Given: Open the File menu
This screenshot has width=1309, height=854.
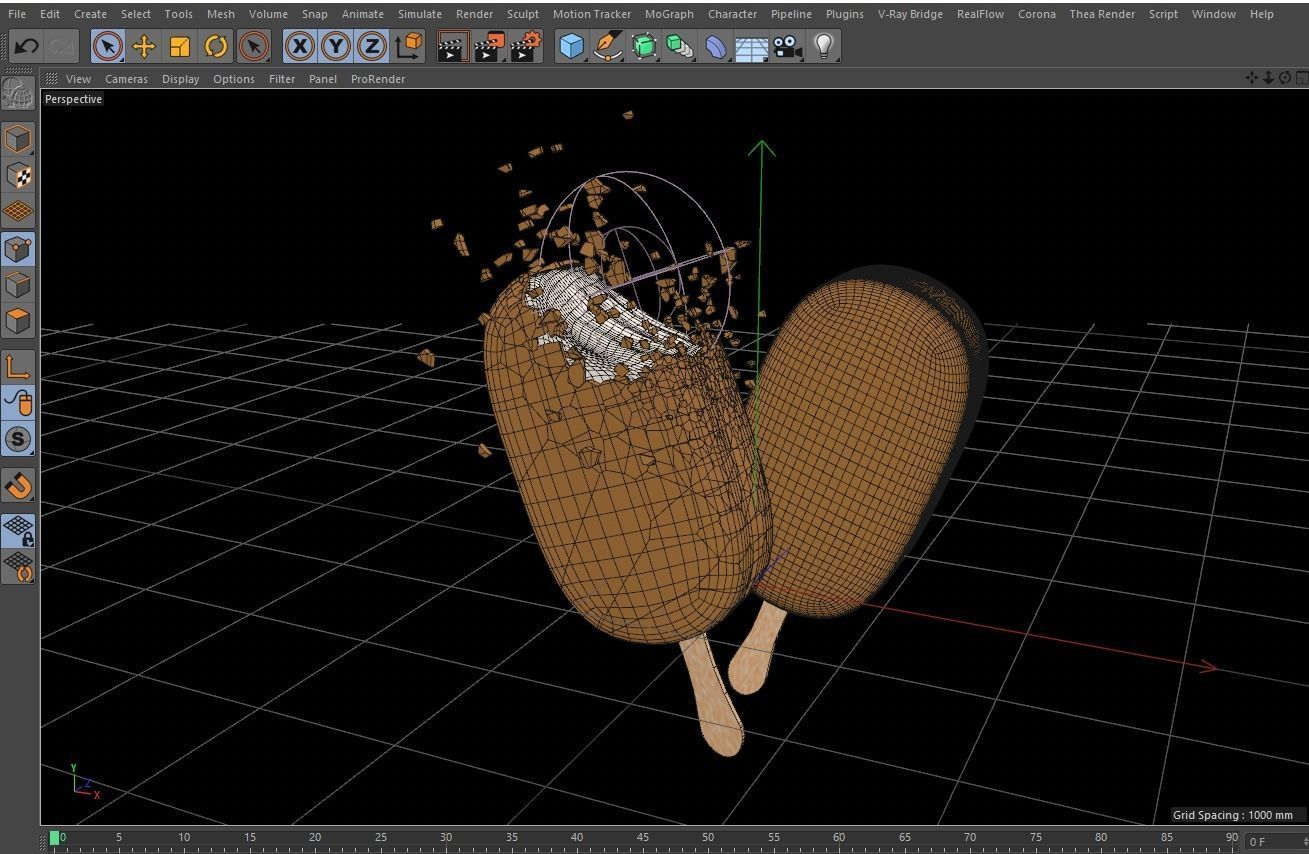Looking at the screenshot, I should [17, 14].
